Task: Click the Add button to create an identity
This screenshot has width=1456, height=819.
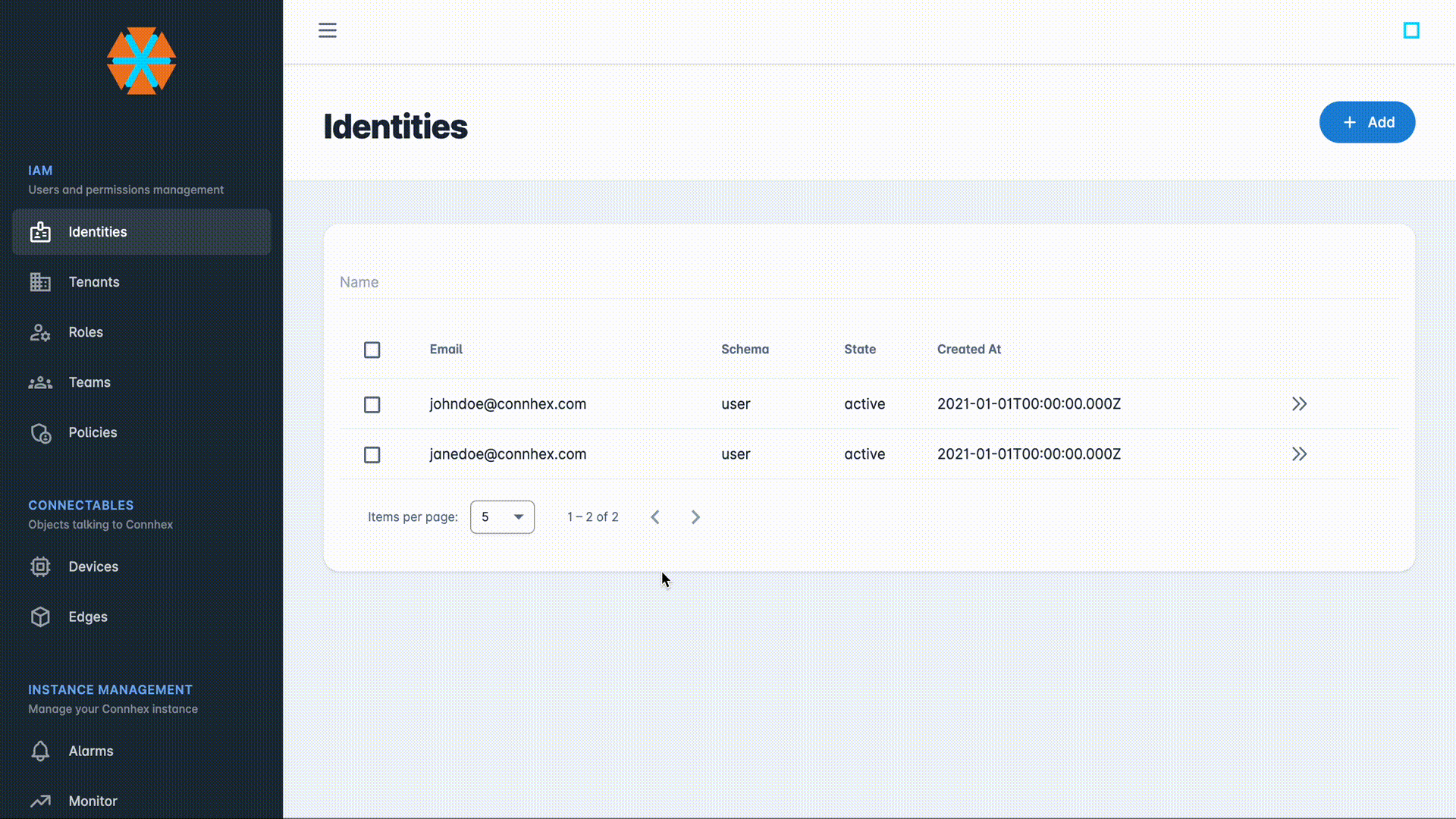Action: click(1367, 122)
